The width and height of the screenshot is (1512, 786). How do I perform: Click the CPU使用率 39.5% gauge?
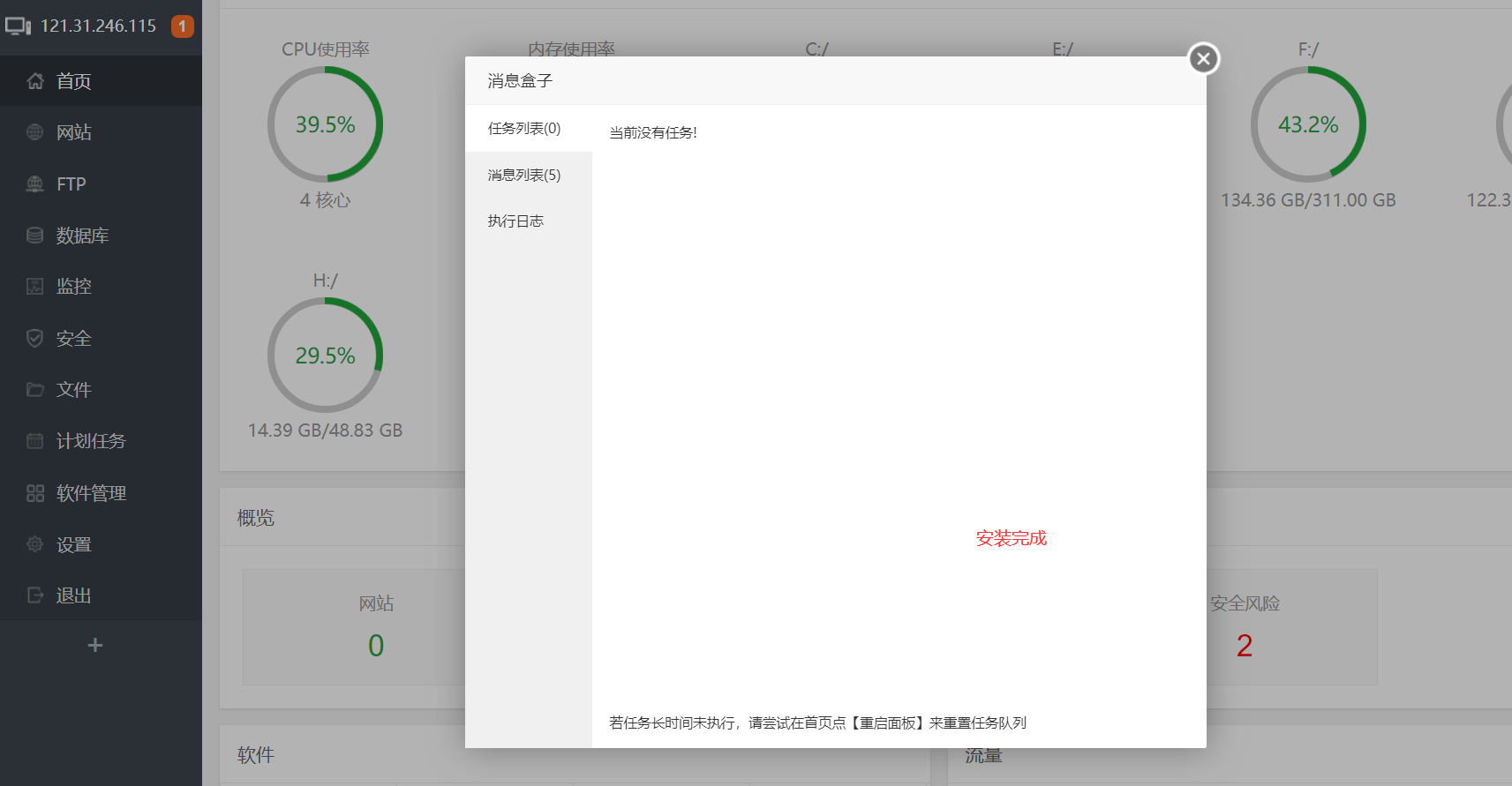pyautogui.click(x=326, y=124)
